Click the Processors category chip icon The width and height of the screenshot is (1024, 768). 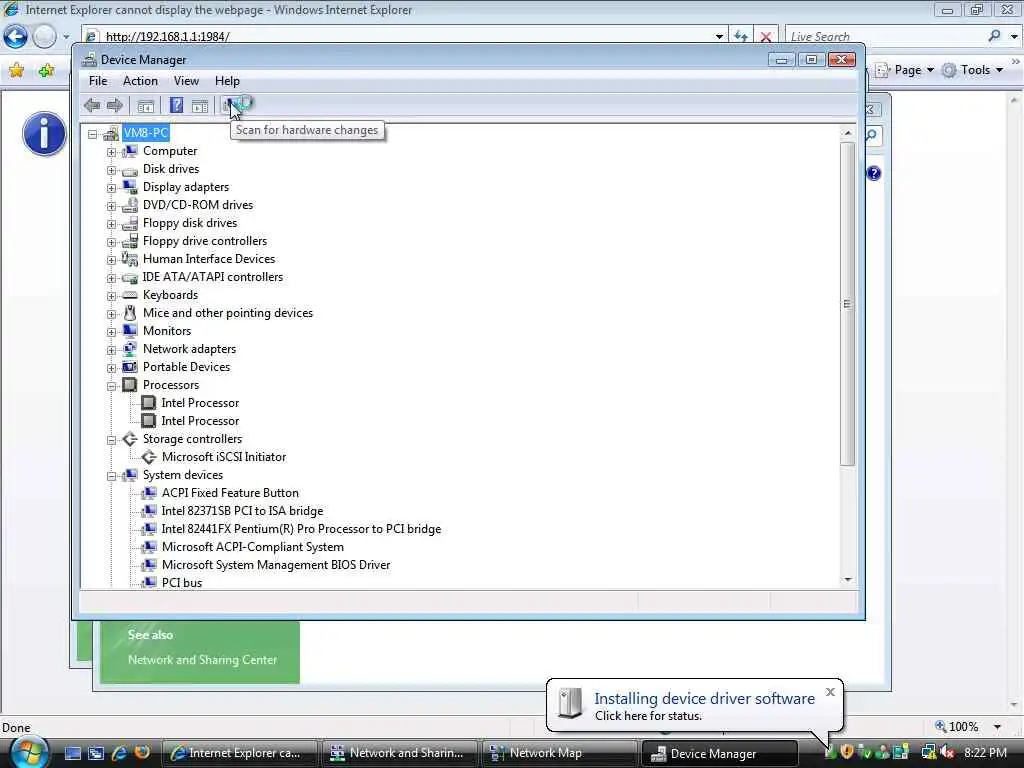click(130, 385)
